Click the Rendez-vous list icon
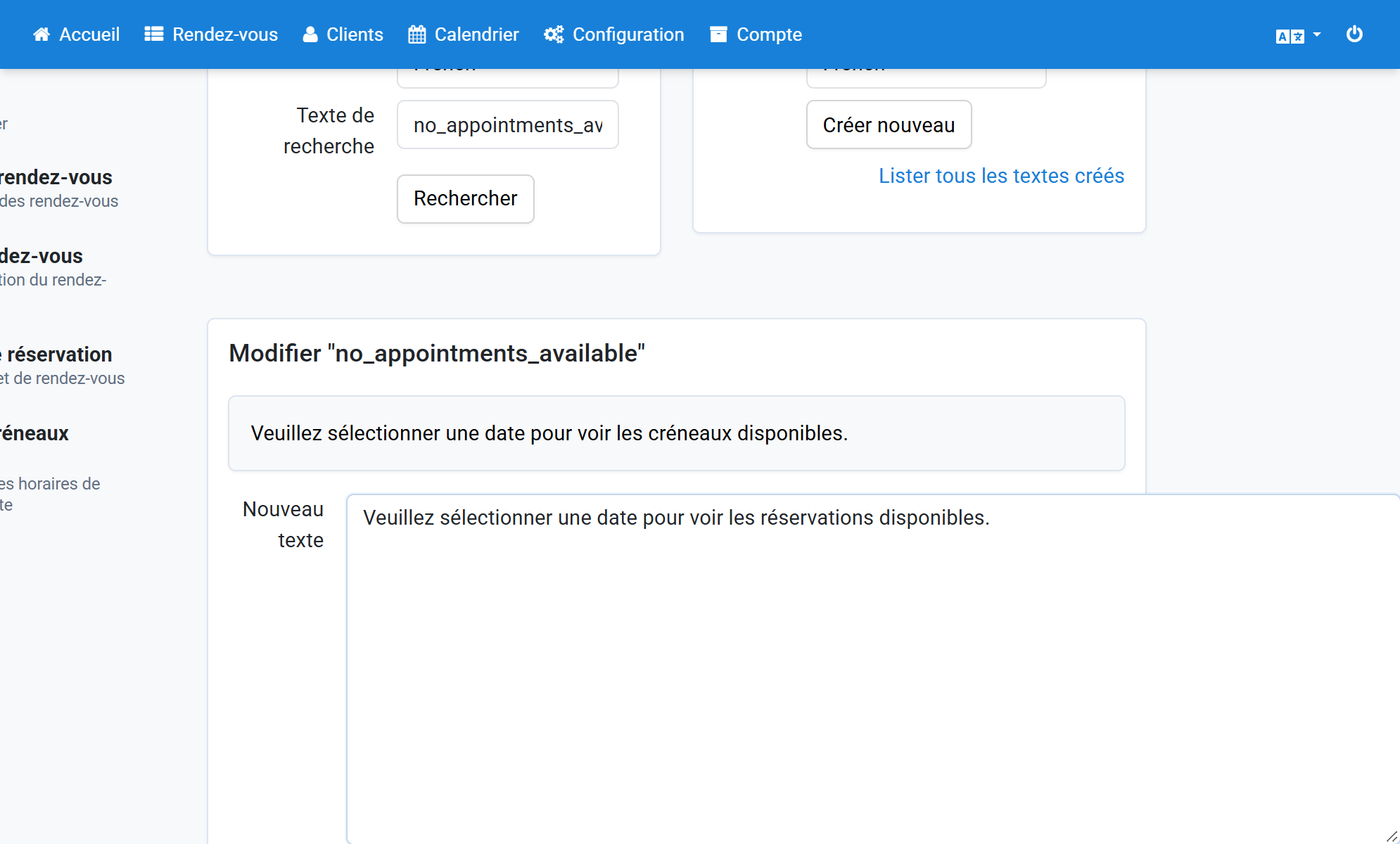Viewport: 1400px width, 844px height. tap(154, 34)
